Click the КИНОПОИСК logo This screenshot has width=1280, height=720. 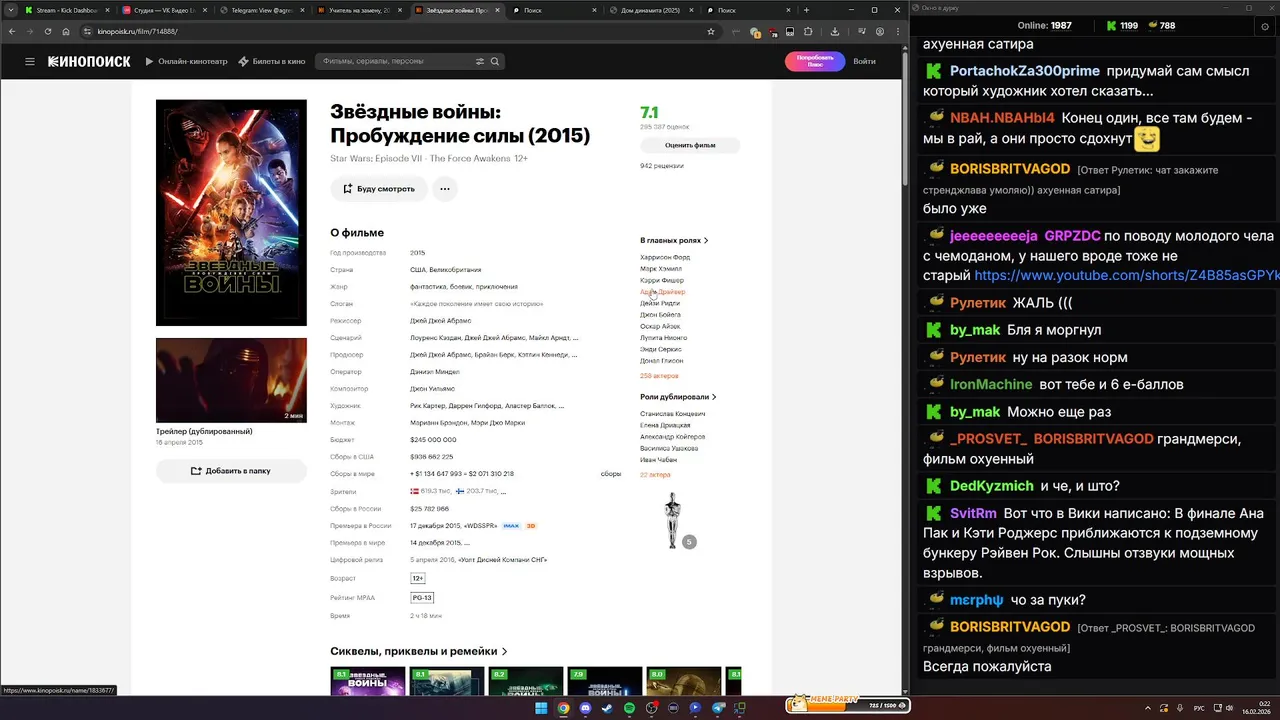(89, 61)
